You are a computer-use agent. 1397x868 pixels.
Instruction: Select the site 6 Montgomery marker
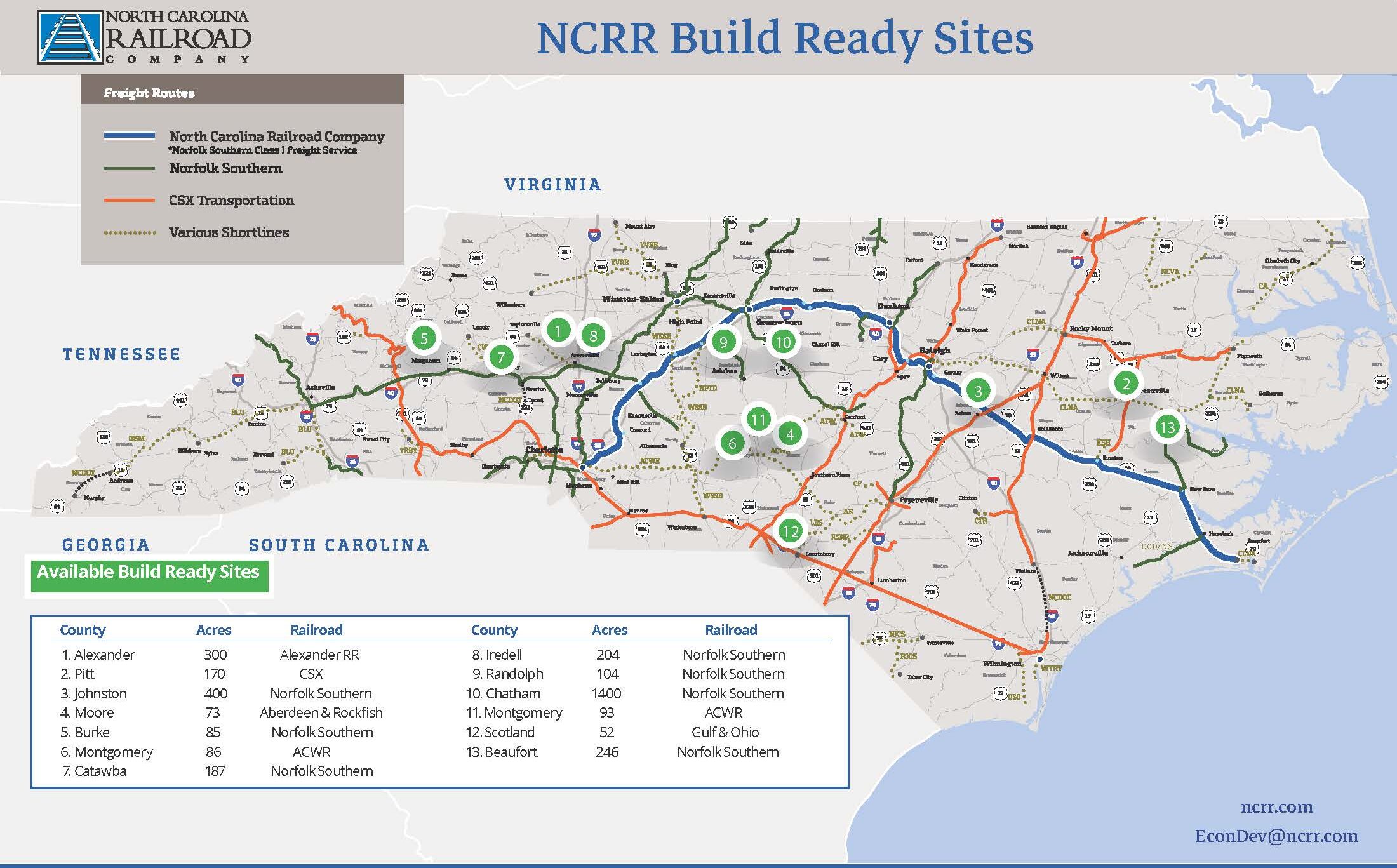point(732,443)
